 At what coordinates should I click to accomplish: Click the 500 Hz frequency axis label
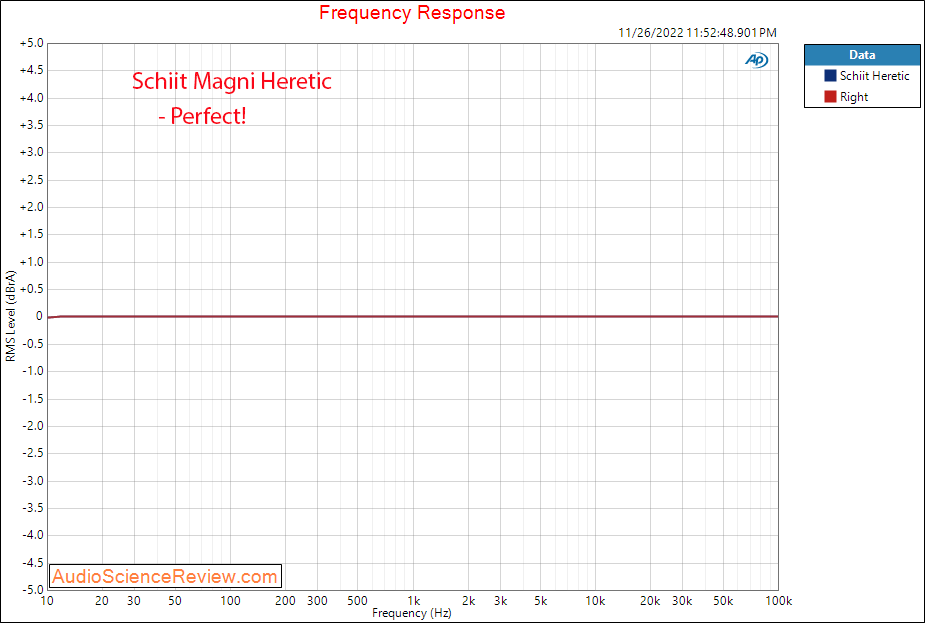(x=357, y=601)
